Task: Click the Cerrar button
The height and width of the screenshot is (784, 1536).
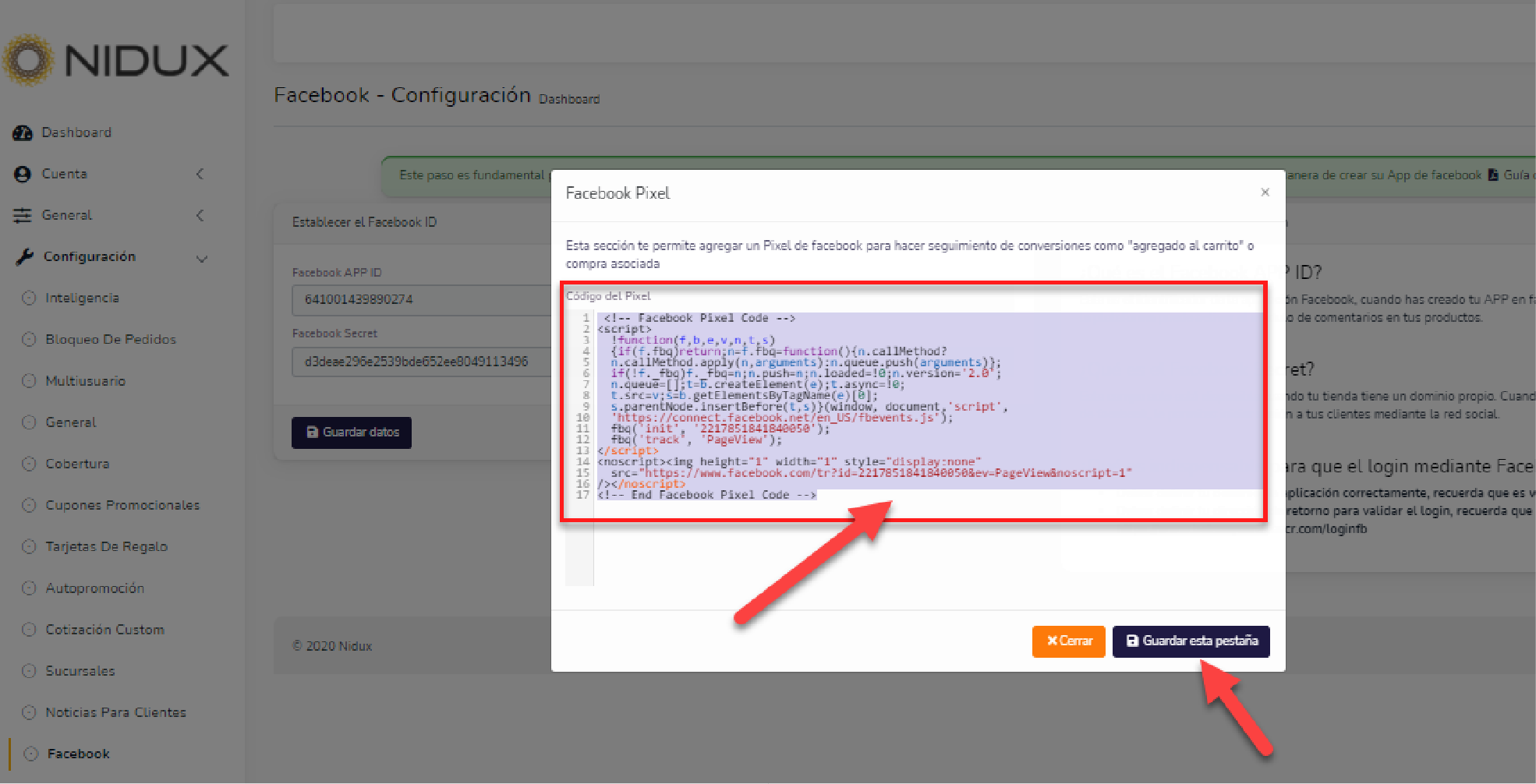Action: point(1069,641)
